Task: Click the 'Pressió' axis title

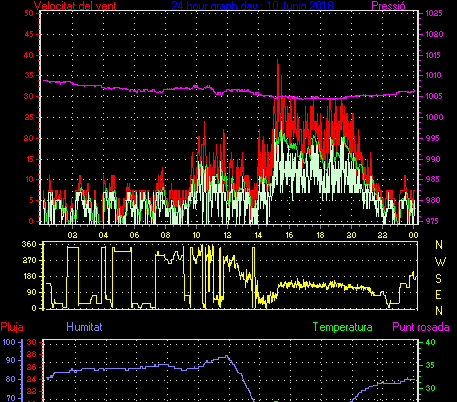Action: pos(388,6)
